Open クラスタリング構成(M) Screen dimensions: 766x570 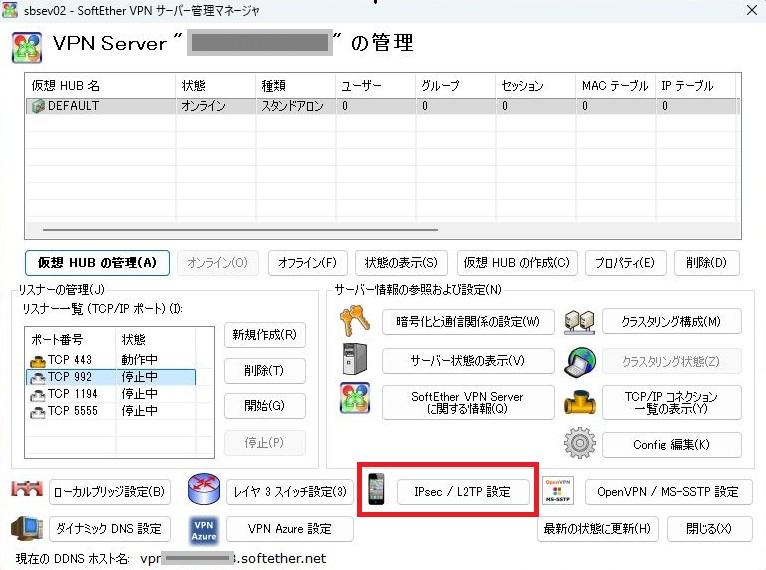point(672,321)
